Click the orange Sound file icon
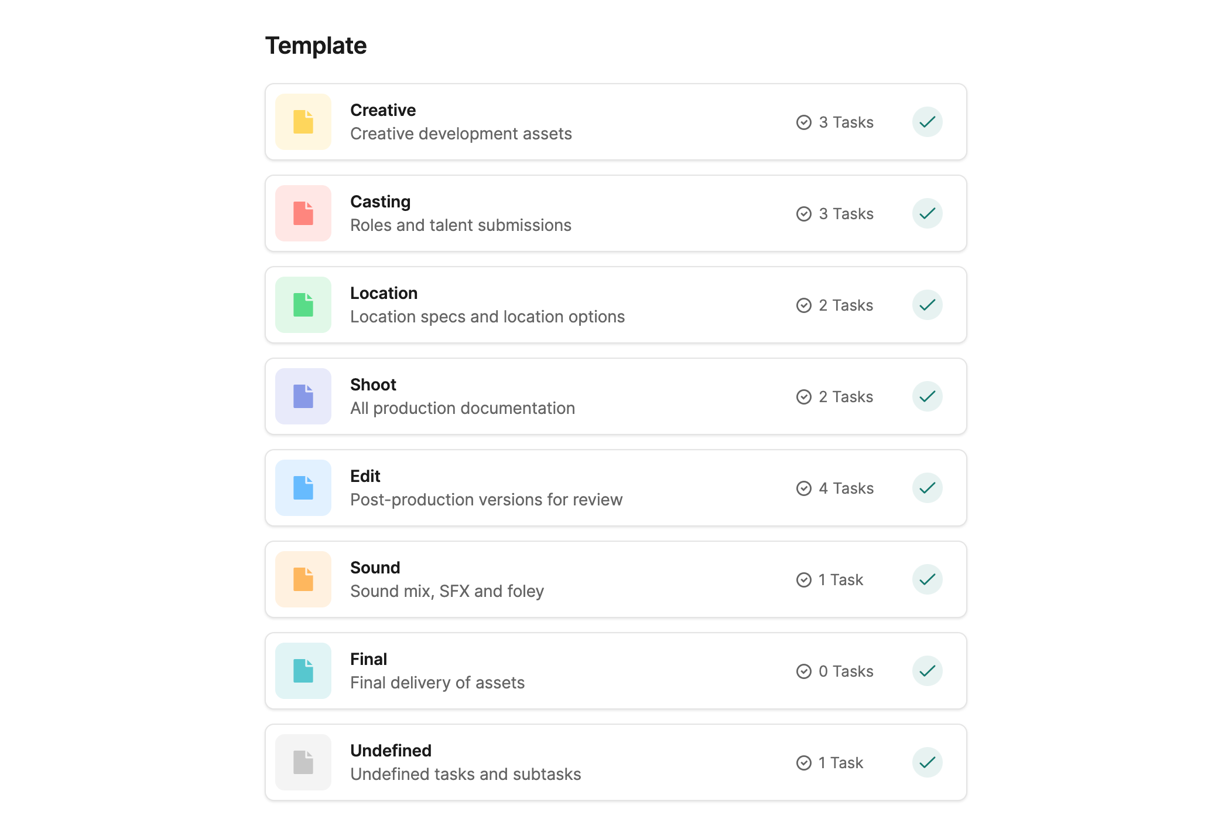This screenshot has height=833, width=1232. [x=303, y=579]
